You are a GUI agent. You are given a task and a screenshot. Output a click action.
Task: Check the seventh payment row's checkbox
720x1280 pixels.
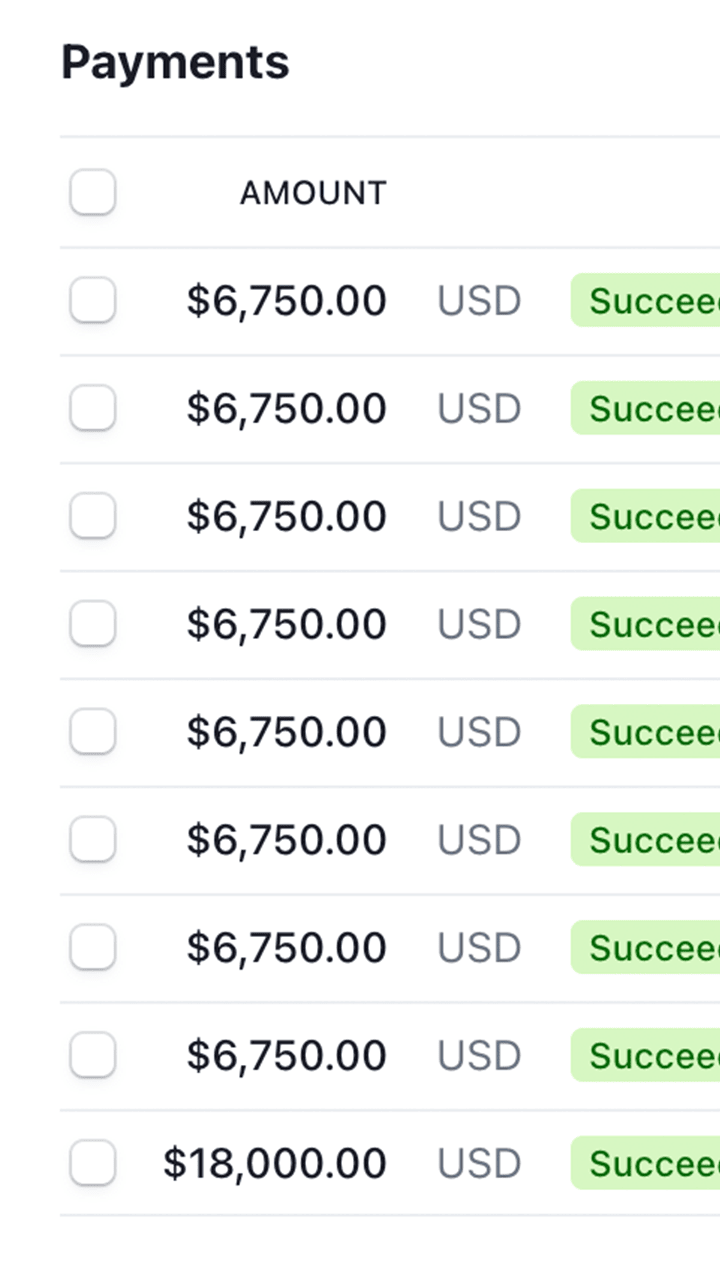pos(93,948)
